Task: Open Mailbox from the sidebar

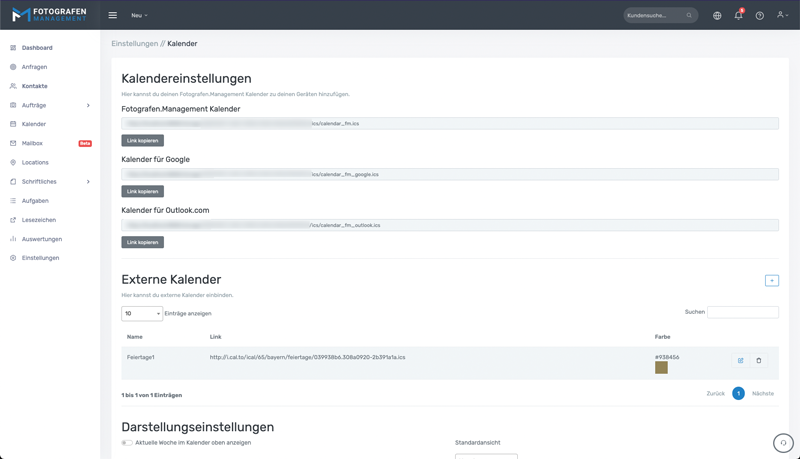Action: 32,143
